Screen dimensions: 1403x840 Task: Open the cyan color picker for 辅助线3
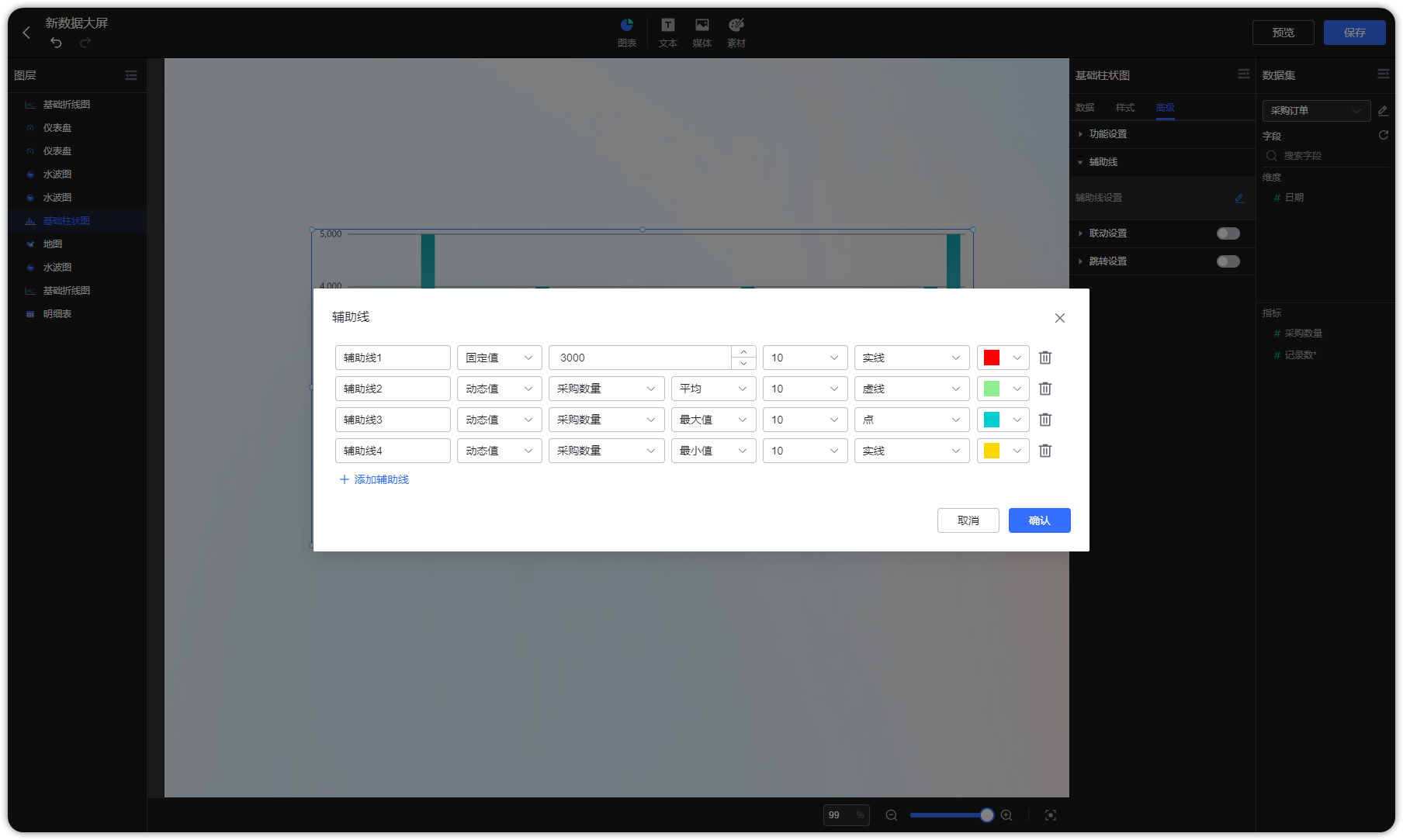pos(1003,420)
